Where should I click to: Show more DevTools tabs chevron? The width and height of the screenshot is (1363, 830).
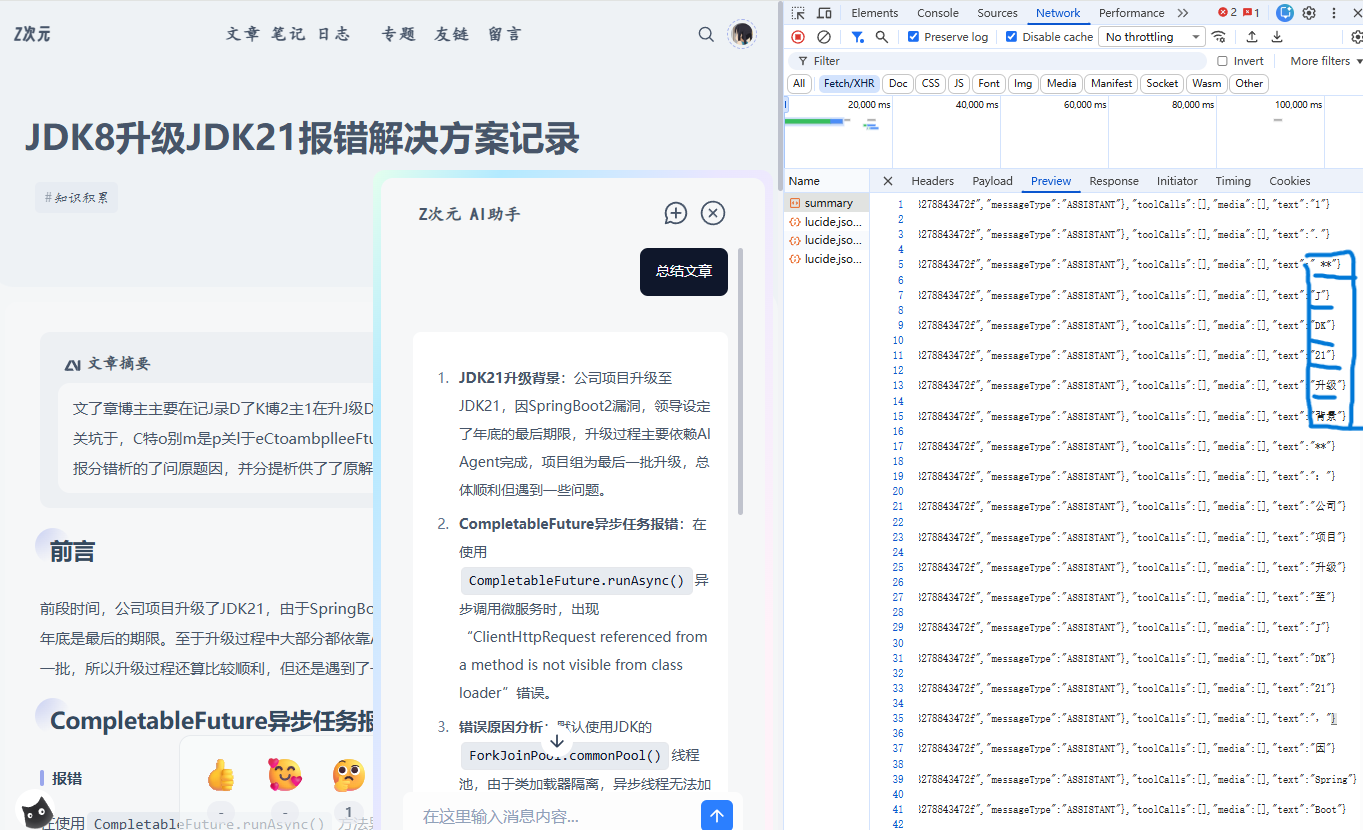coord(1183,13)
